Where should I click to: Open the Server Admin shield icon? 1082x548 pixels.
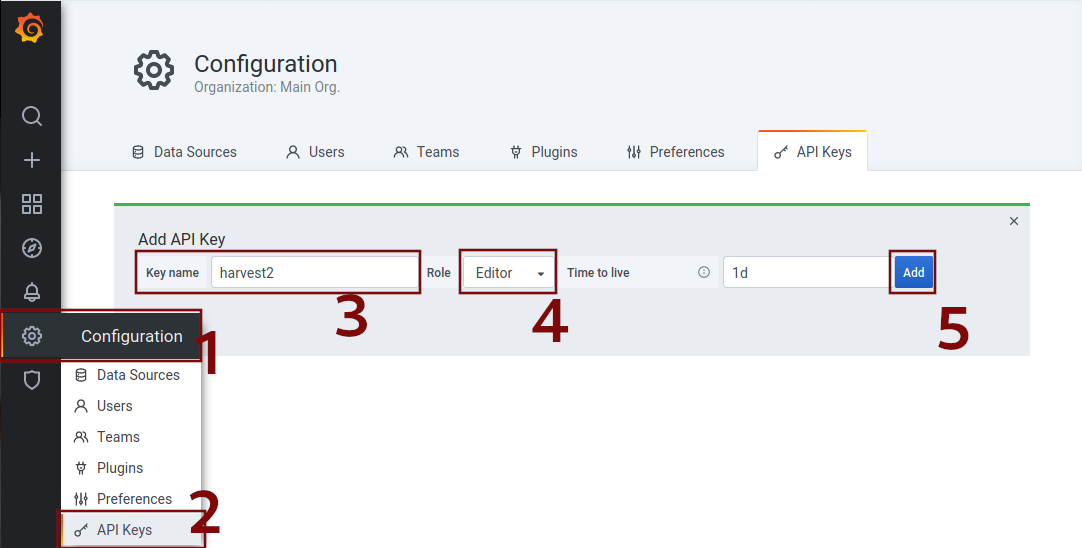32,380
